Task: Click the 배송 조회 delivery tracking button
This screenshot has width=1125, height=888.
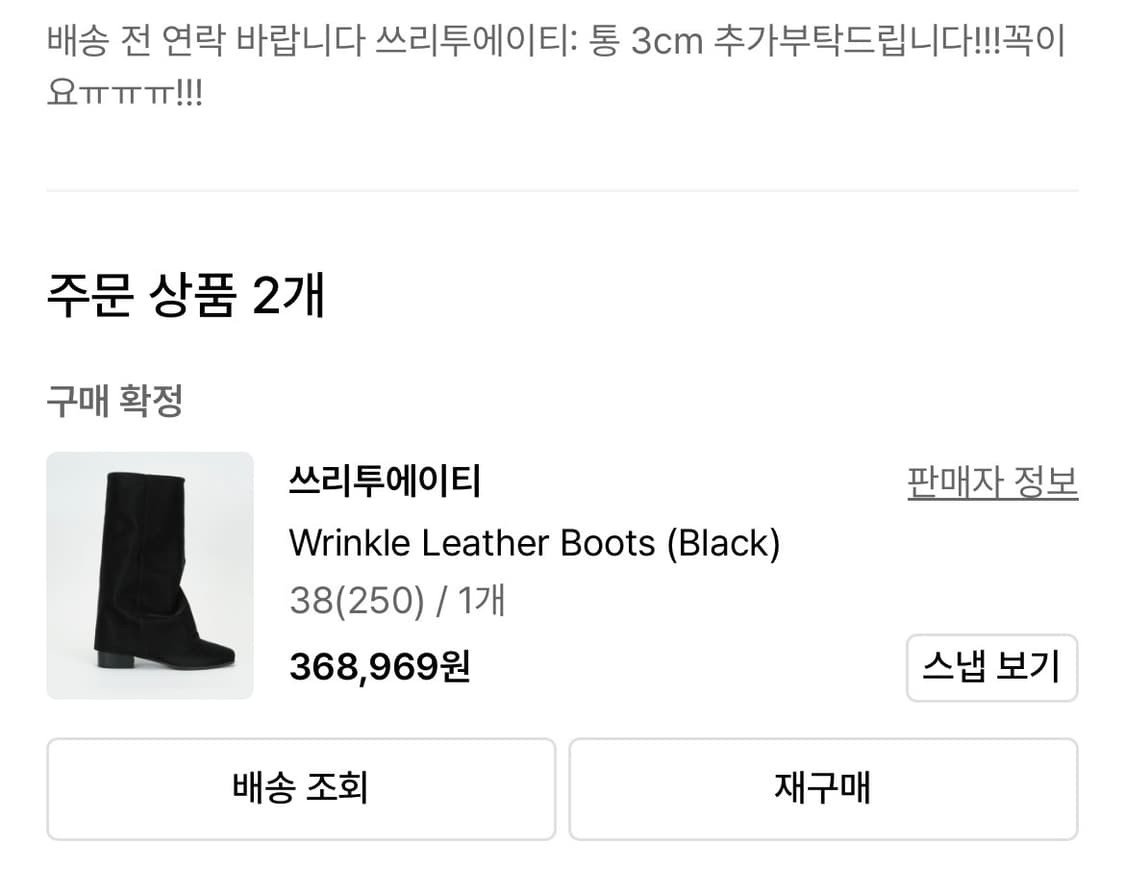Action: (300, 789)
